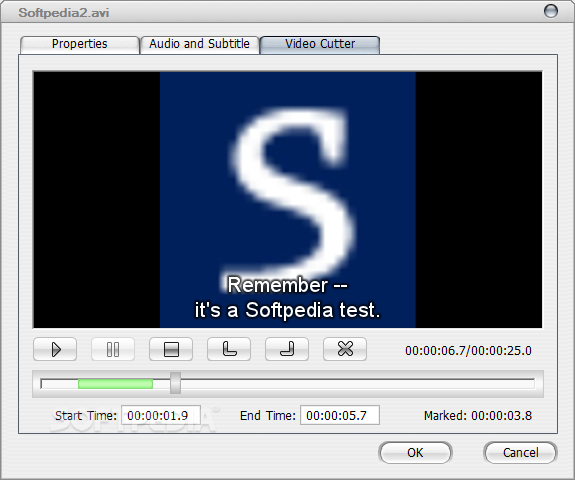Set the cut end mark
The height and width of the screenshot is (480, 575).
tap(287, 349)
